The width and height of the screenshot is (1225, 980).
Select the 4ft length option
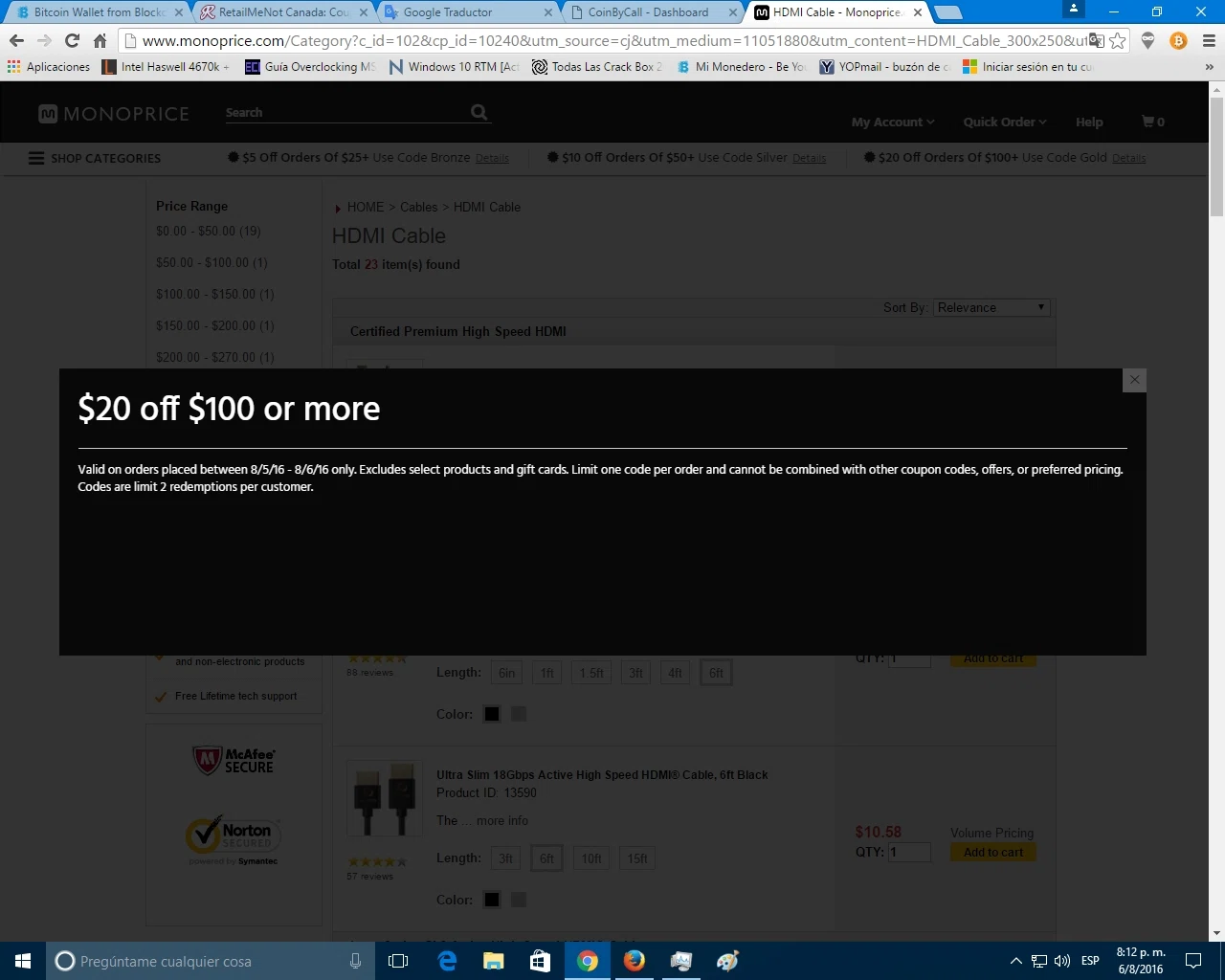[x=676, y=673]
